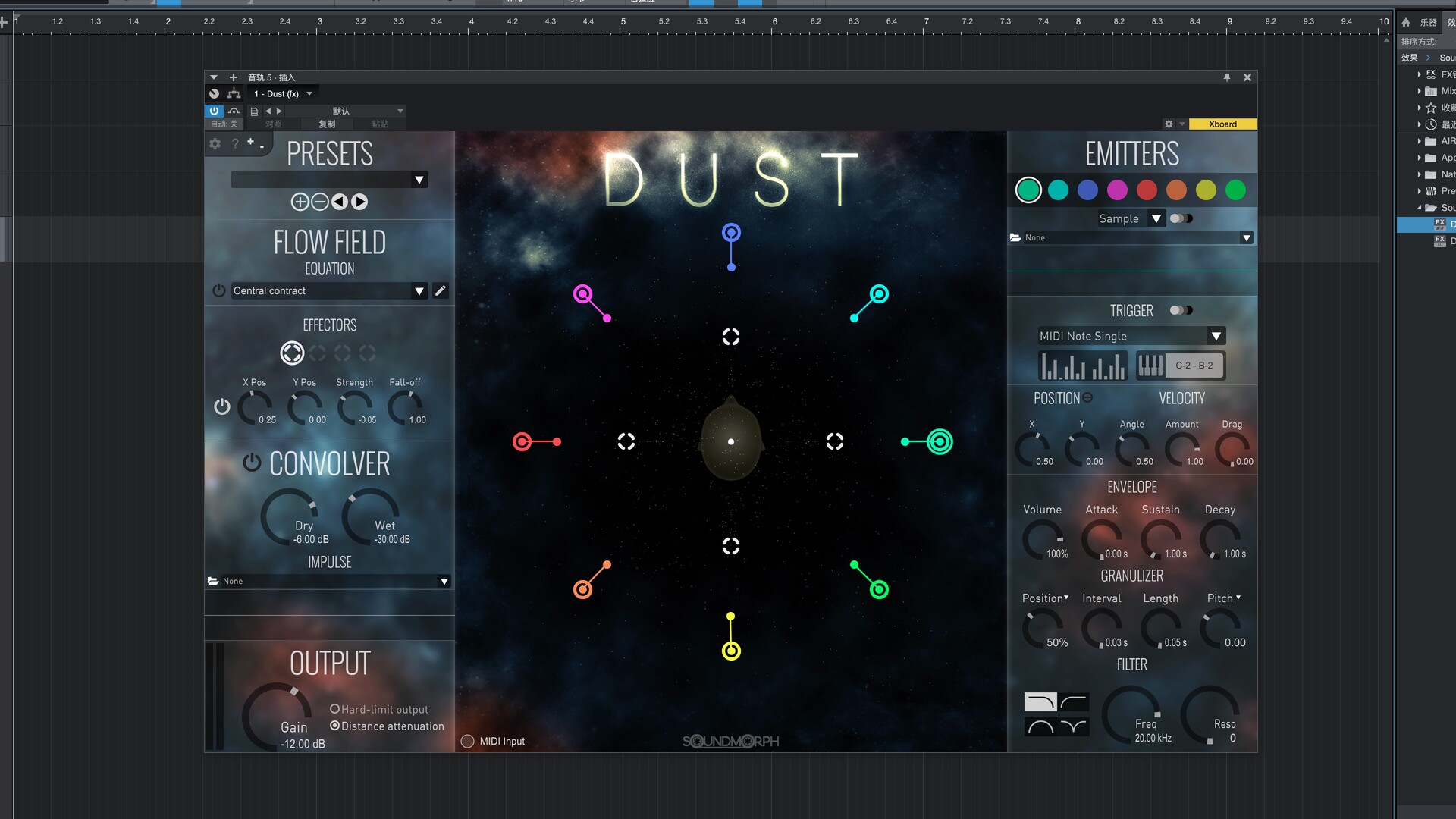The width and height of the screenshot is (1456, 819).
Task: Open the Flow Field equation dropdown
Action: pos(419,290)
